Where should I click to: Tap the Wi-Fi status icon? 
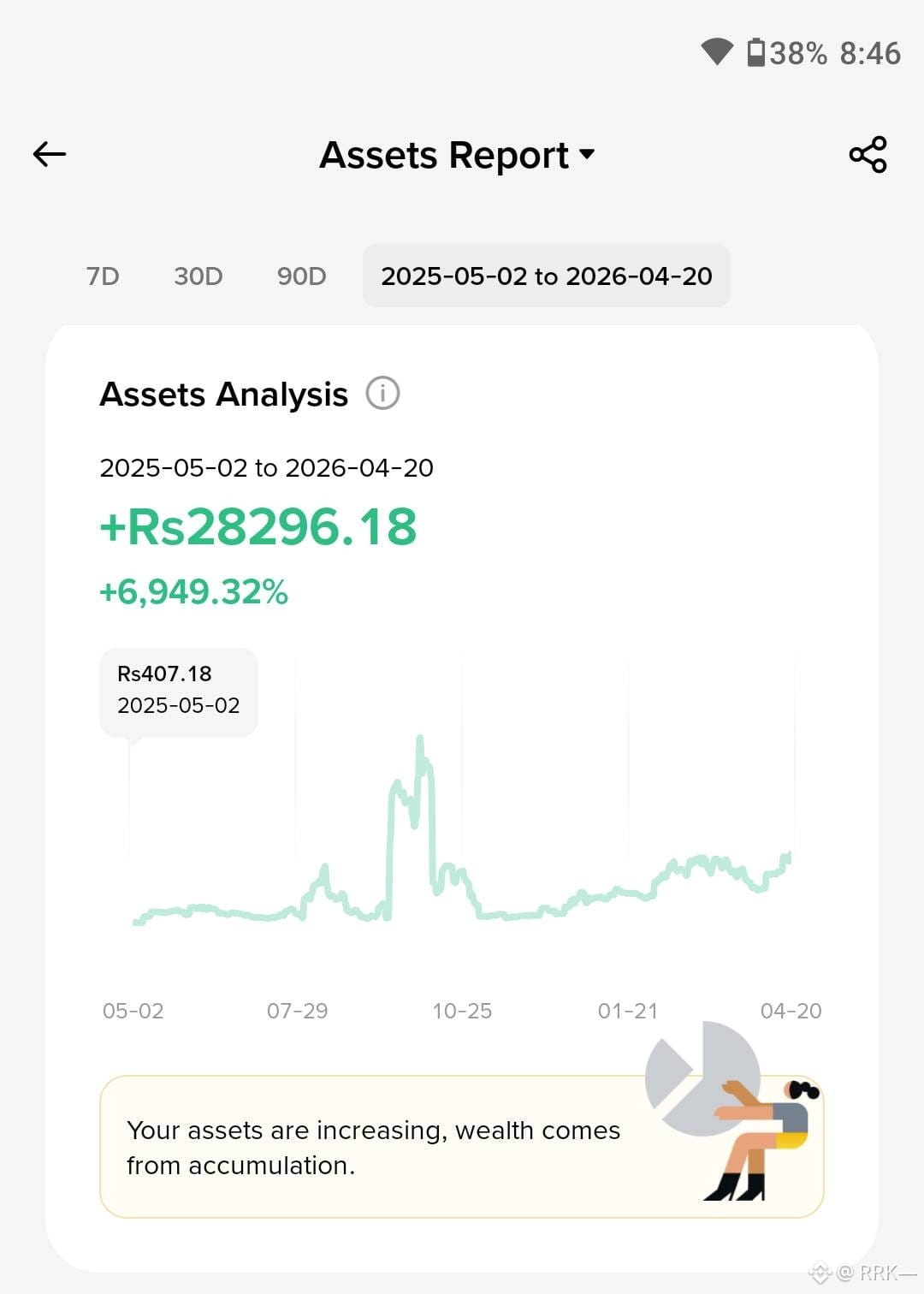click(x=717, y=52)
